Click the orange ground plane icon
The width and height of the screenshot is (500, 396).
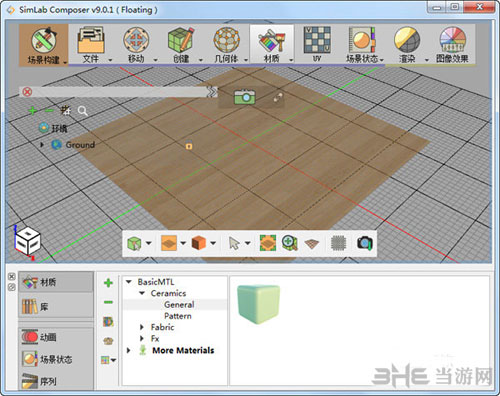click(x=169, y=243)
